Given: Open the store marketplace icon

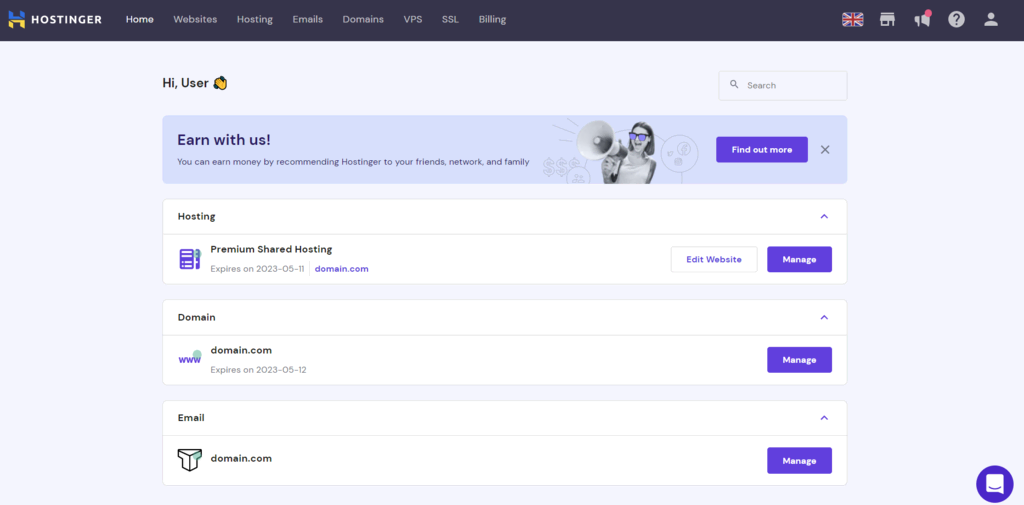Looking at the screenshot, I should [887, 20].
